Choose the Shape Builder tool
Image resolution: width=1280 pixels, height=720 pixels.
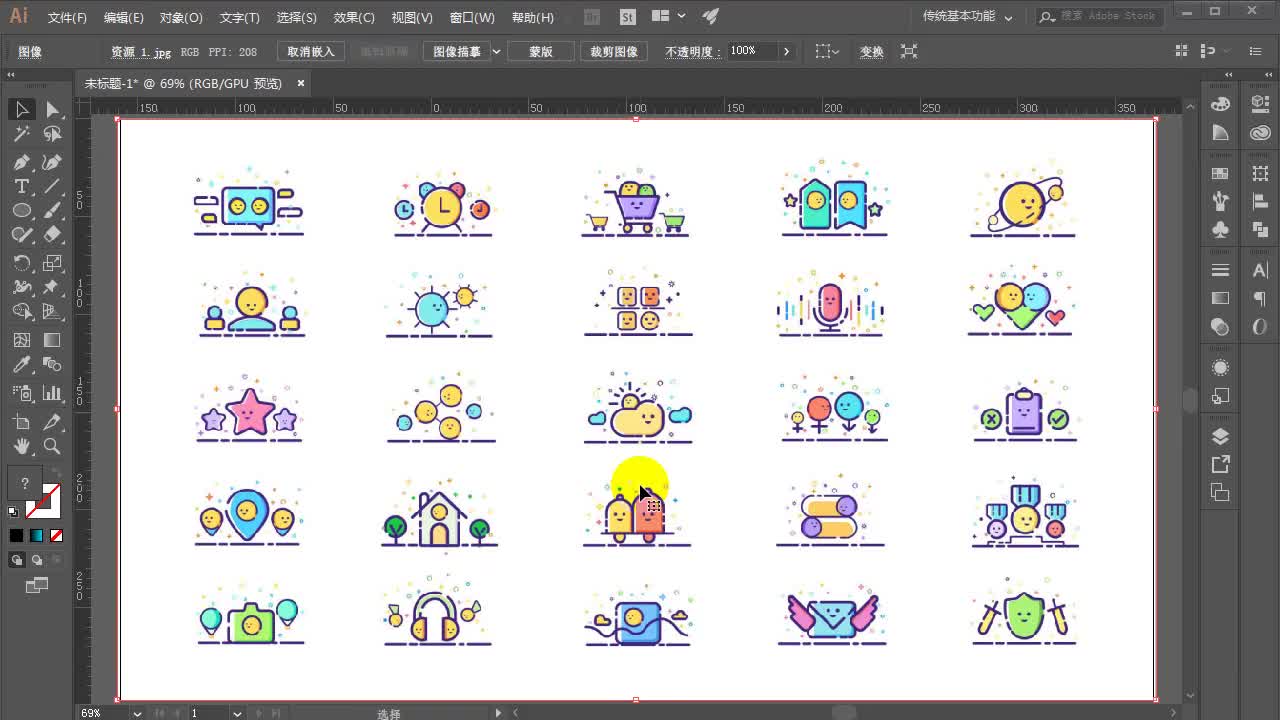tap(22, 313)
